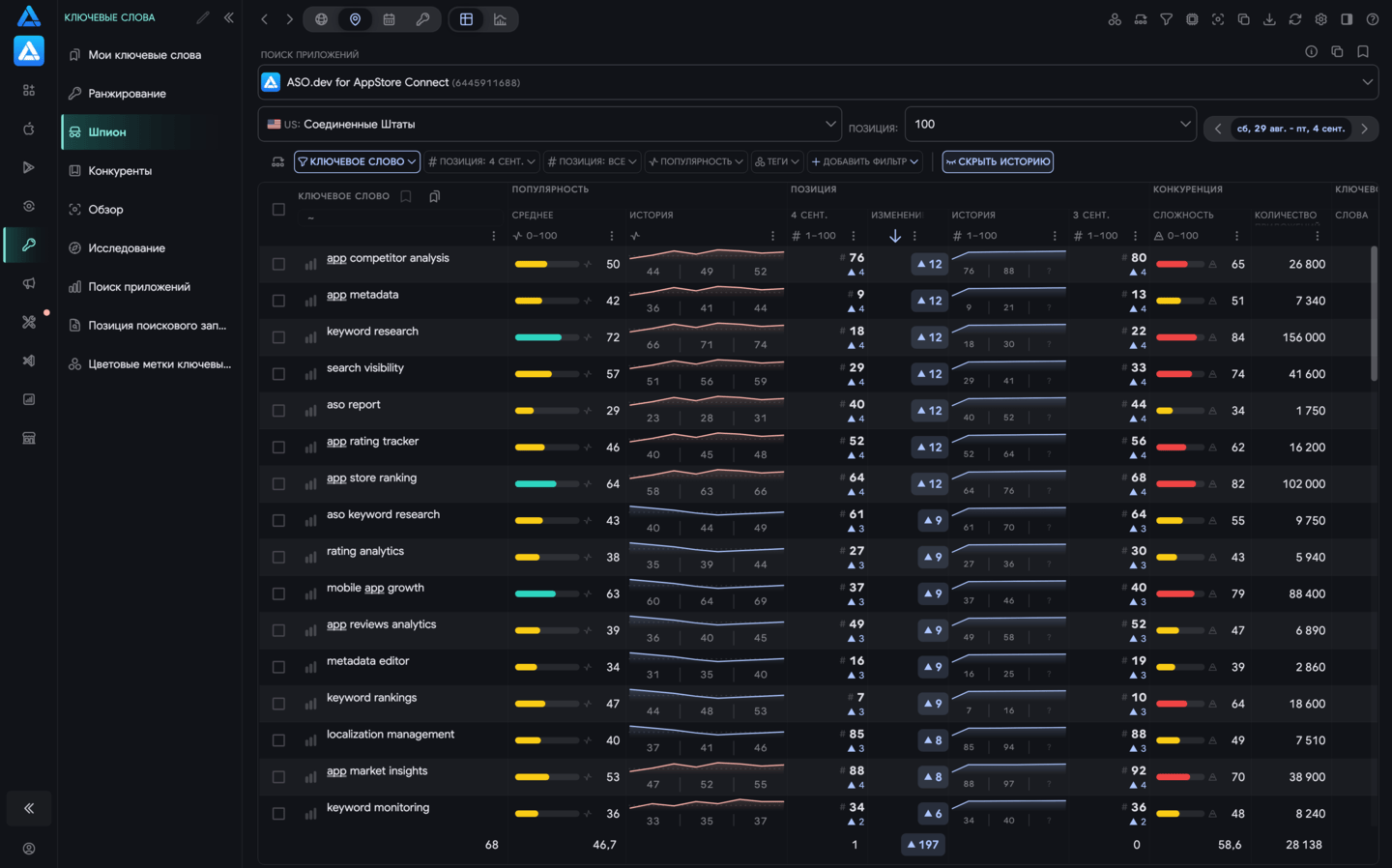
Task: Open the store icon in left rail
Action: click(x=29, y=438)
